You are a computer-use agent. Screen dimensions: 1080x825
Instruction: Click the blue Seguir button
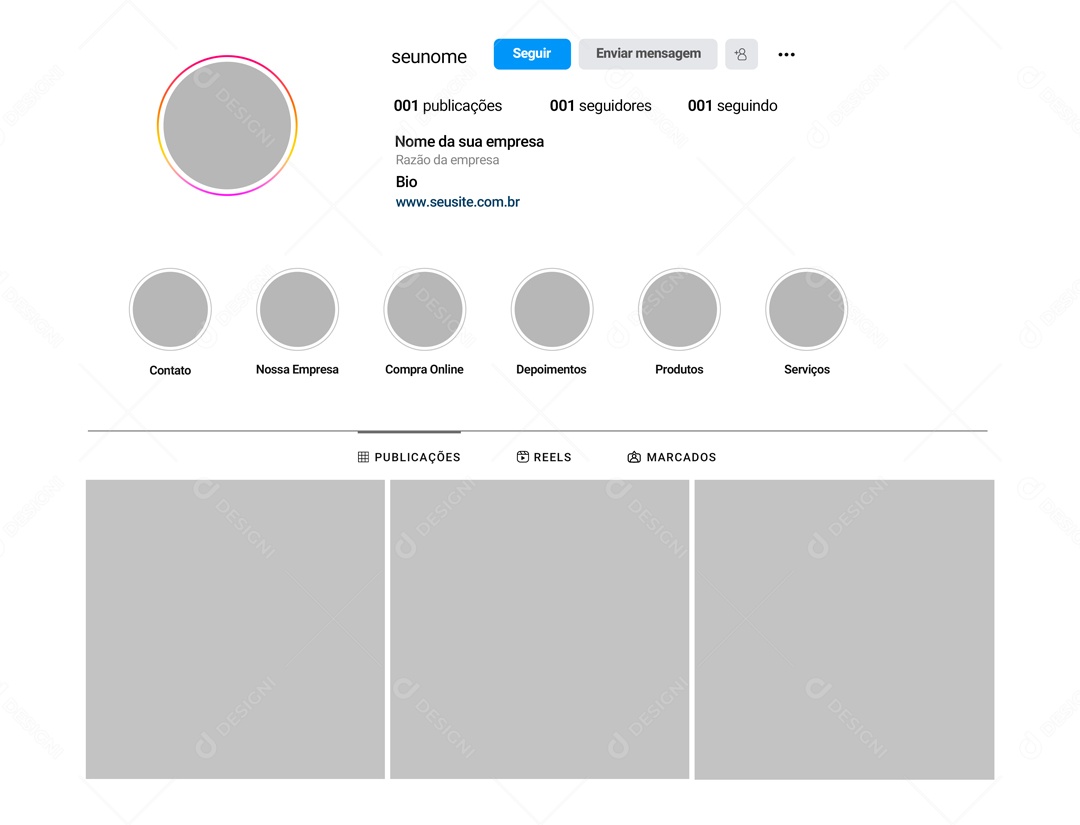pos(531,54)
